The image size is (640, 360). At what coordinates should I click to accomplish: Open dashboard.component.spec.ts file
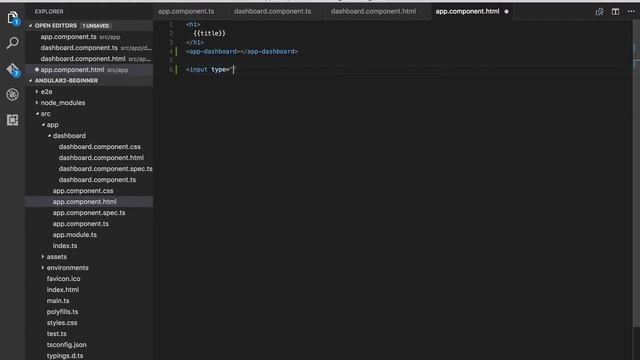click(89, 169)
